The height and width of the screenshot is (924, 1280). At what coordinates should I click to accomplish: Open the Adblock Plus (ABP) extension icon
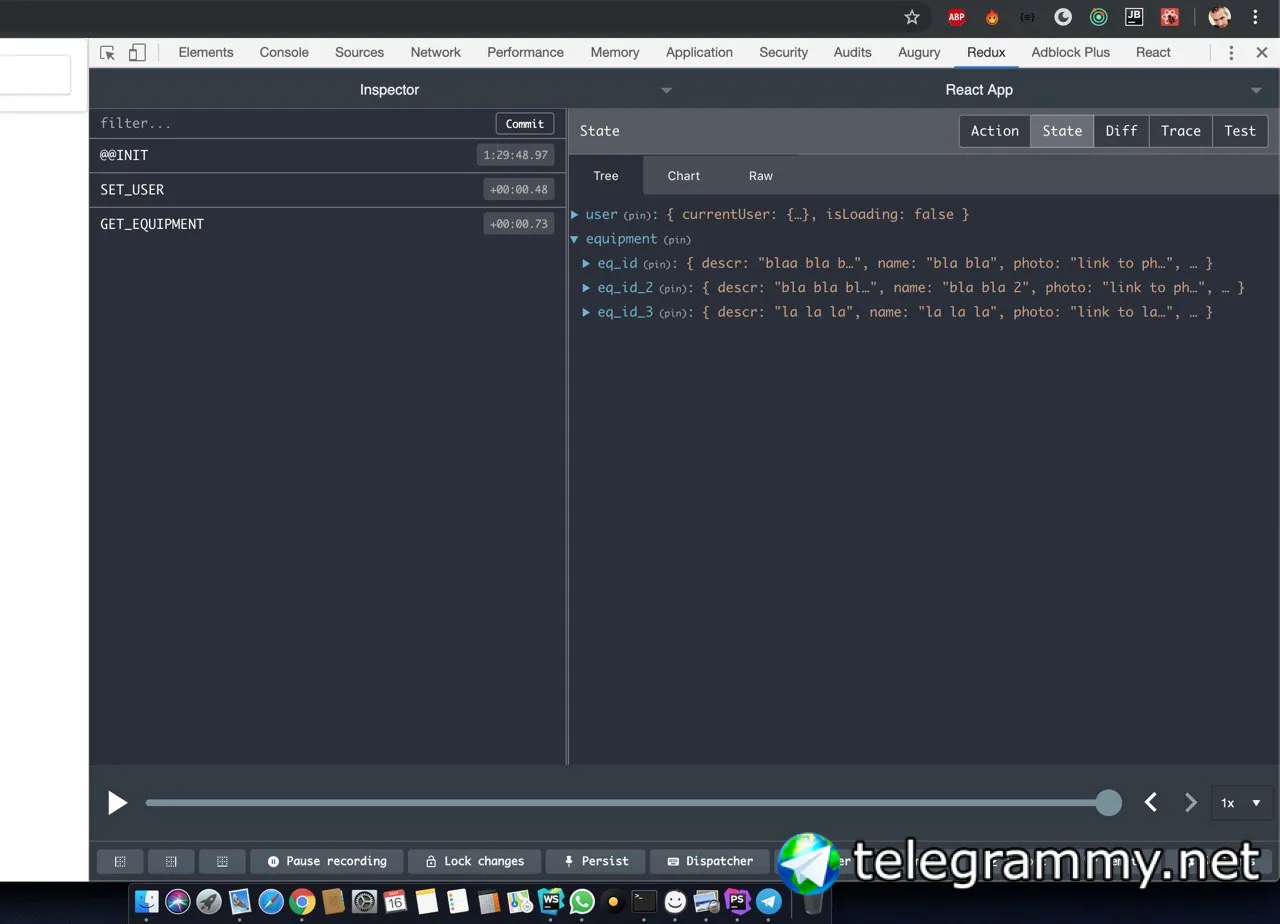pyautogui.click(x=956, y=17)
